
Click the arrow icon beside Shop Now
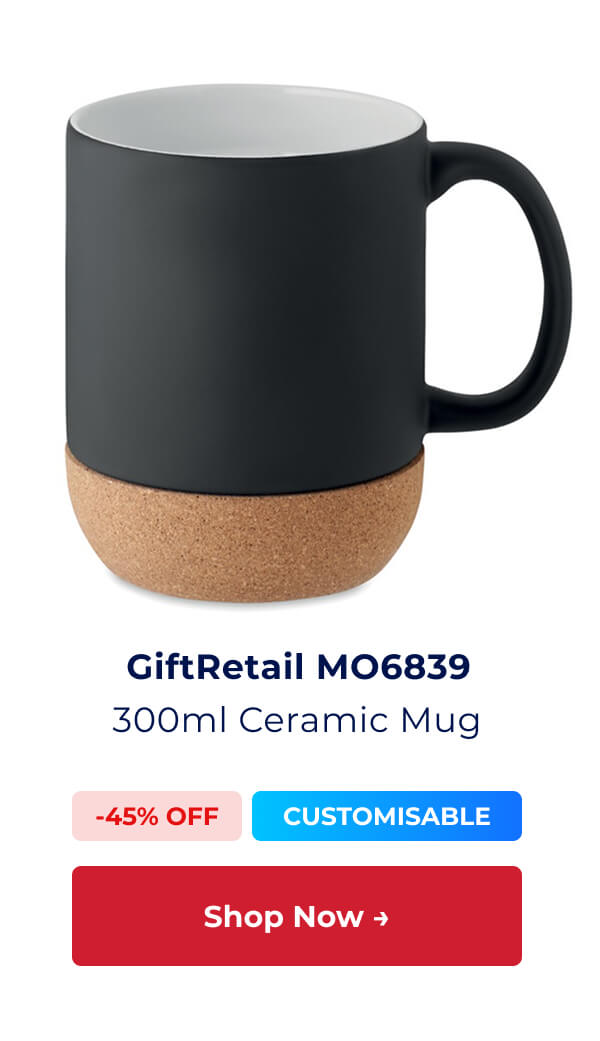click(x=381, y=918)
